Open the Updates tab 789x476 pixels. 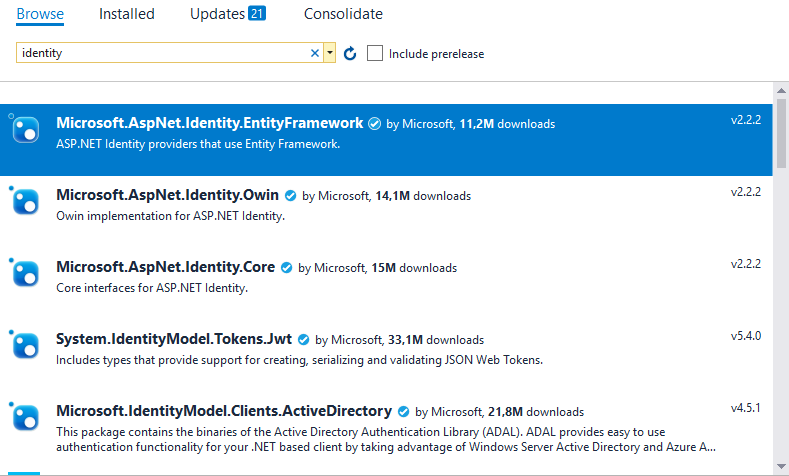[217, 14]
